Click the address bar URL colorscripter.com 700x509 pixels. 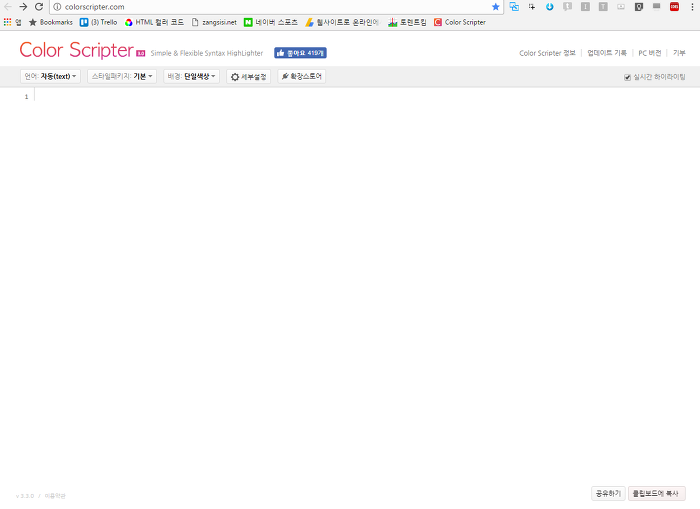pos(95,7)
